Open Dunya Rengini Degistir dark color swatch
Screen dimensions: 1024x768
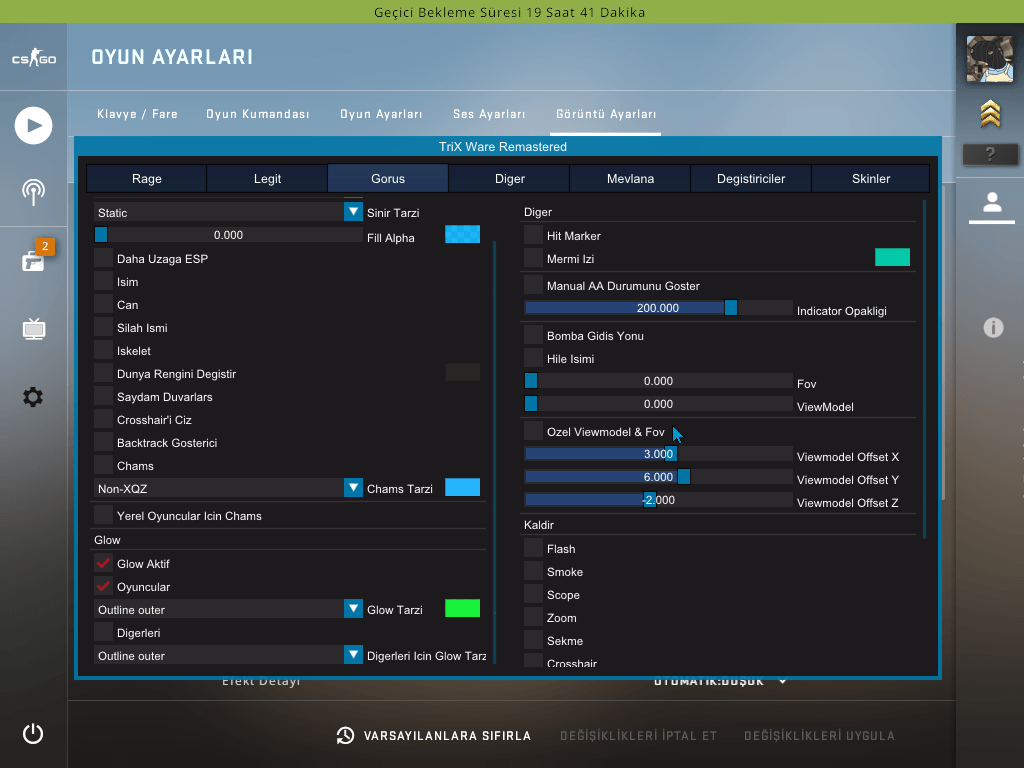click(x=462, y=372)
